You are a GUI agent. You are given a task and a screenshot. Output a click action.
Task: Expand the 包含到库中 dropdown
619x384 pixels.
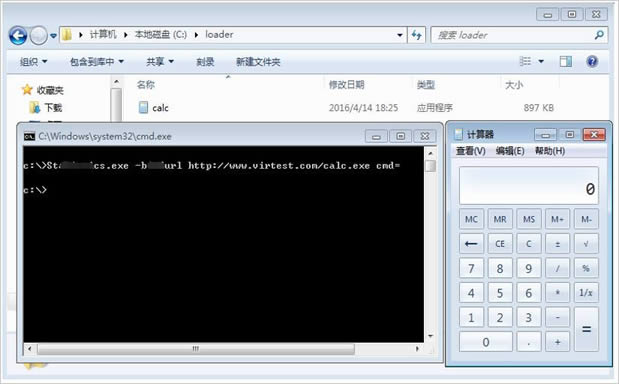click(x=97, y=62)
